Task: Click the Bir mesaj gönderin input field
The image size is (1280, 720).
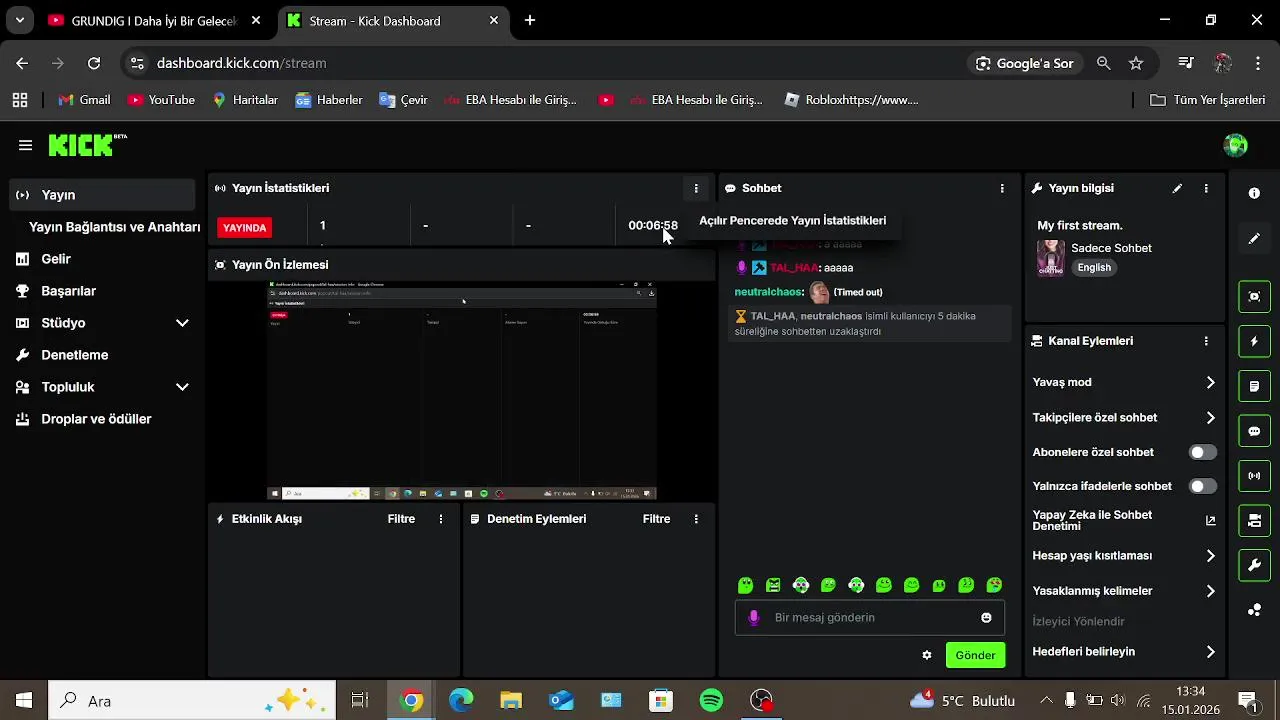Action: [870, 618]
